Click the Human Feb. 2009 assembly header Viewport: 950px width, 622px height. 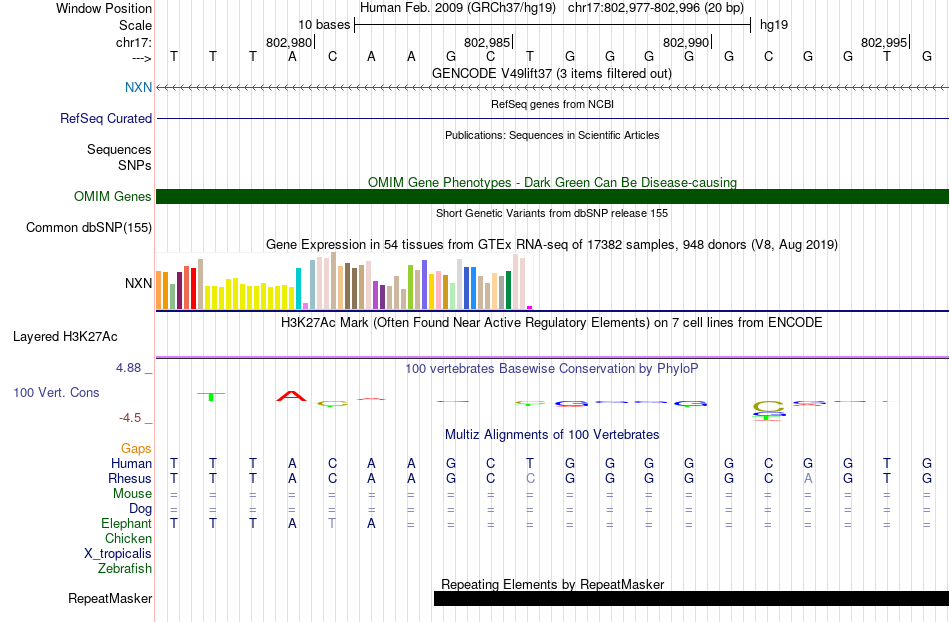pyautogui.click(x=457, y=8)
